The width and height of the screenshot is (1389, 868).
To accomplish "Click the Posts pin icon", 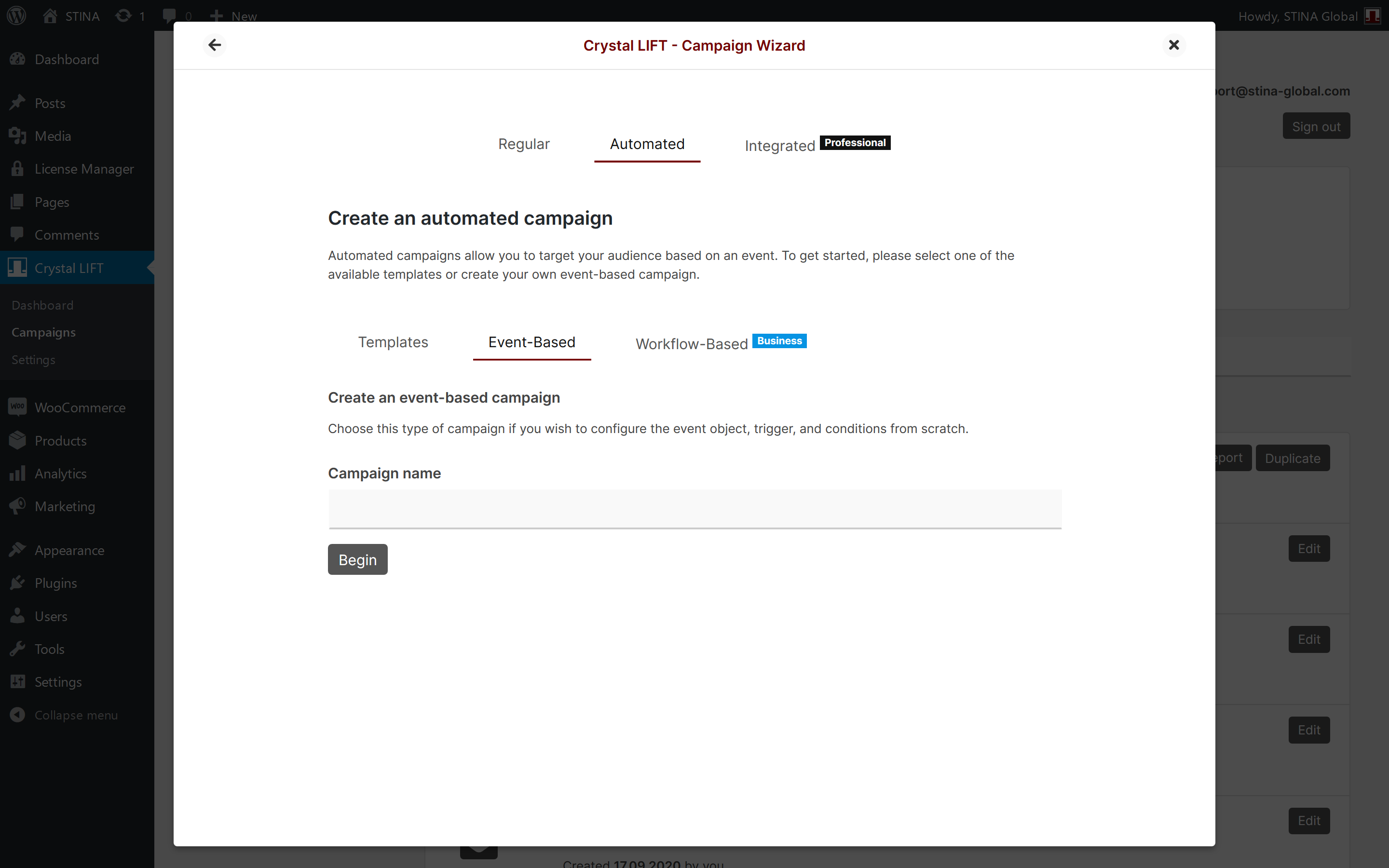I will coord(17,103).
